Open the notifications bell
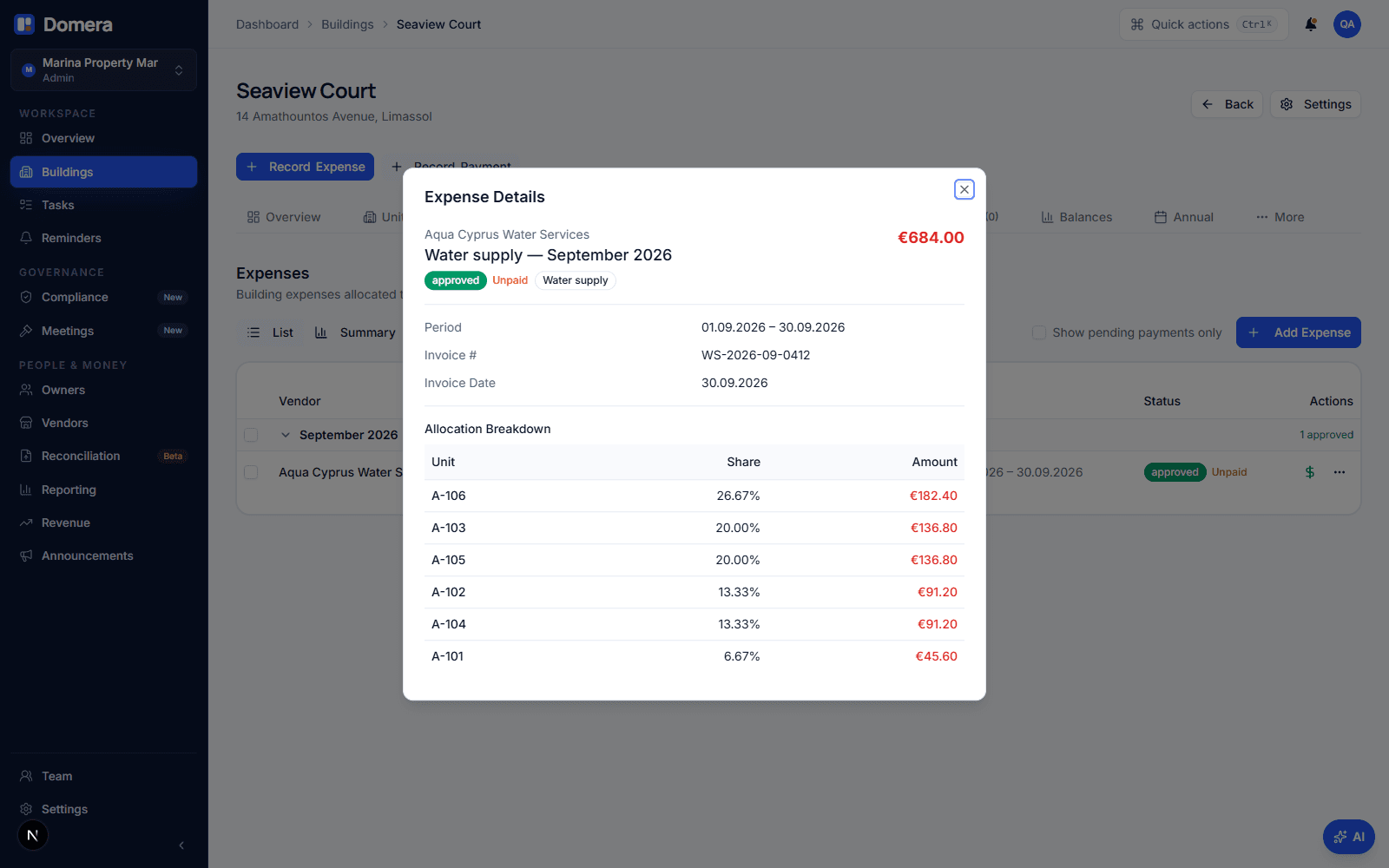Screen dimensions: 1389x868 point(1311,24)
